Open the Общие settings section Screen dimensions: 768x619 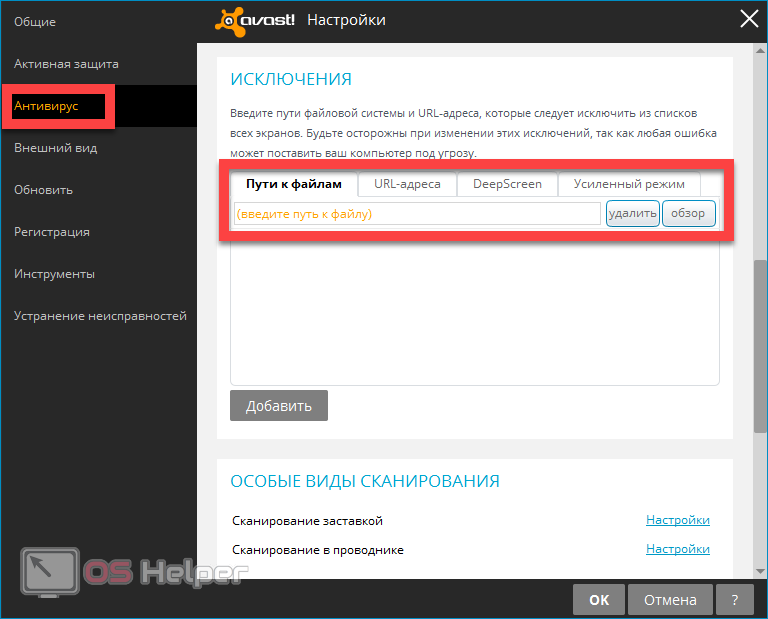click(x=35, y=22)
